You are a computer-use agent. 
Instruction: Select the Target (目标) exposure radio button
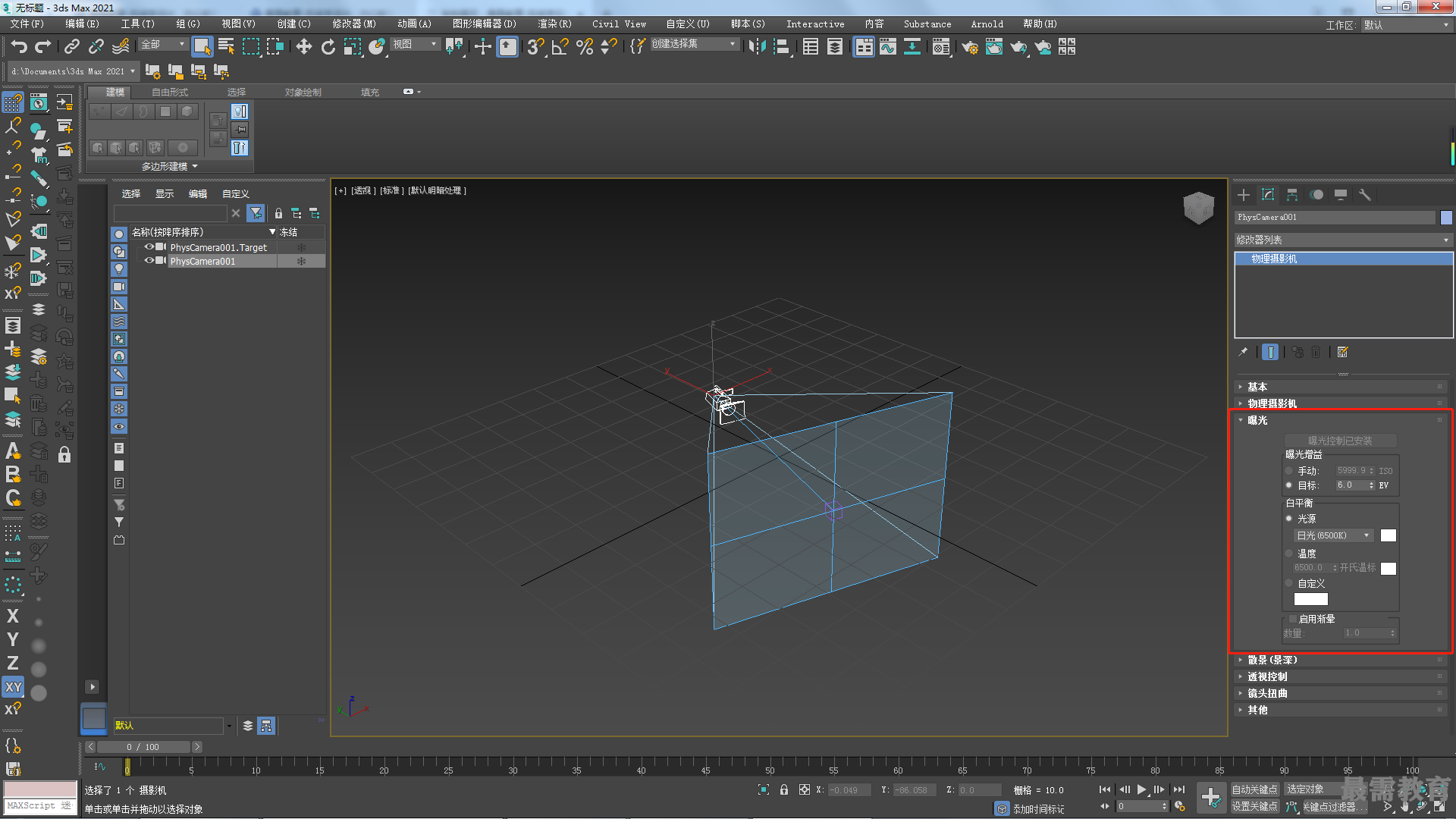tap(1289, 485)
